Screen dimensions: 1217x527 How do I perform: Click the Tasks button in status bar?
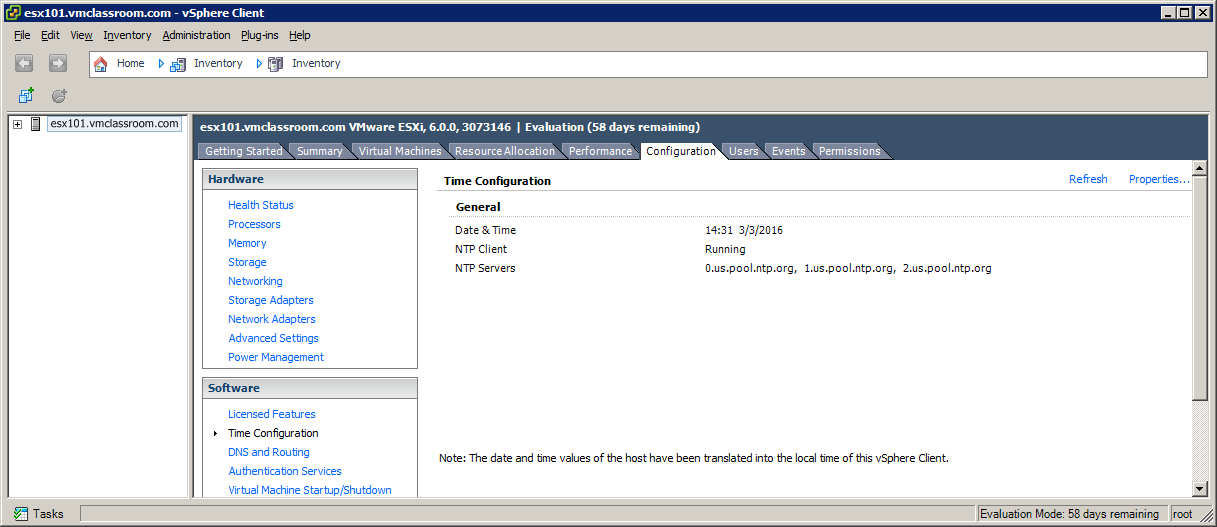click(39, 514)
